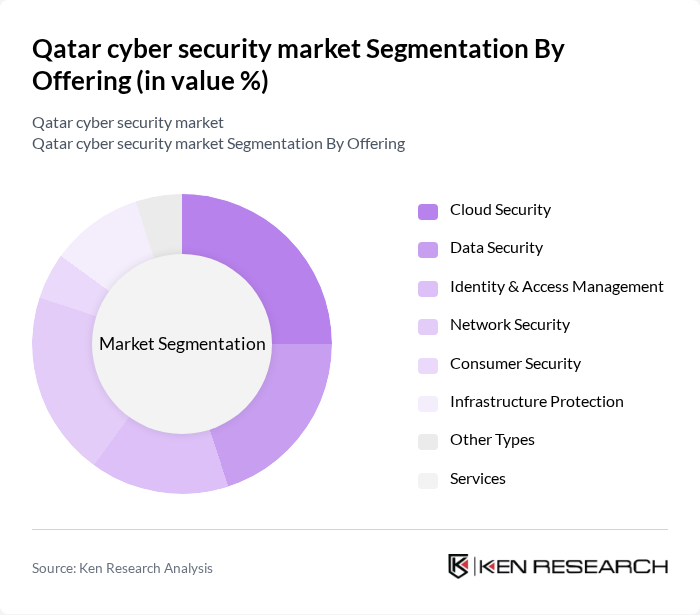700x615 pixels.
Task: Toggle the Cloud Security legend label
Action: click(x=500, y=210)
